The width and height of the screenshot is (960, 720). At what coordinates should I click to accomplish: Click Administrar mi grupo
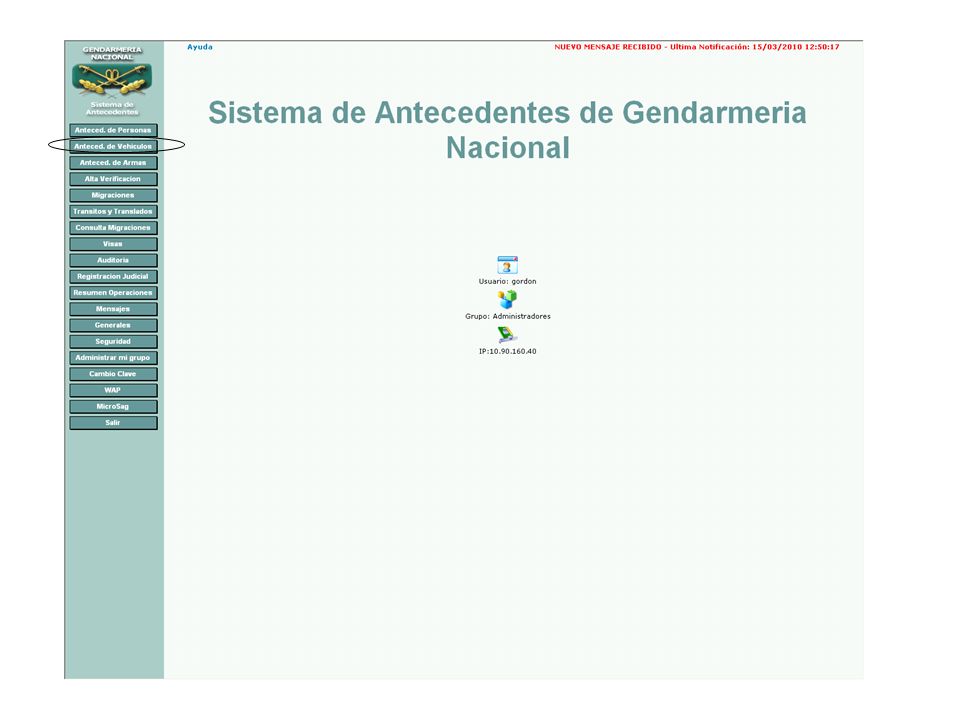113,358
